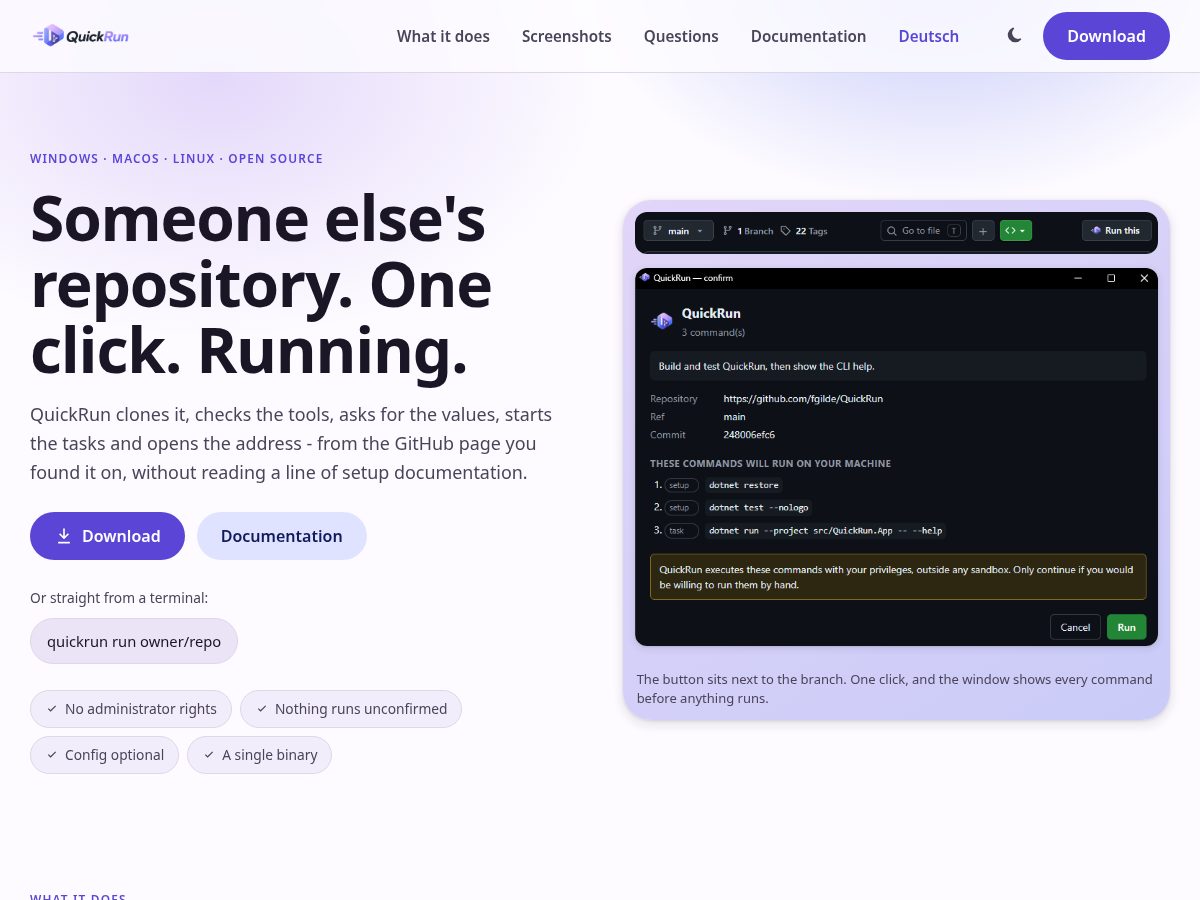Click the A single binary badge
The width and height of the screenshot is (1200, 900).
pos(259,755)
